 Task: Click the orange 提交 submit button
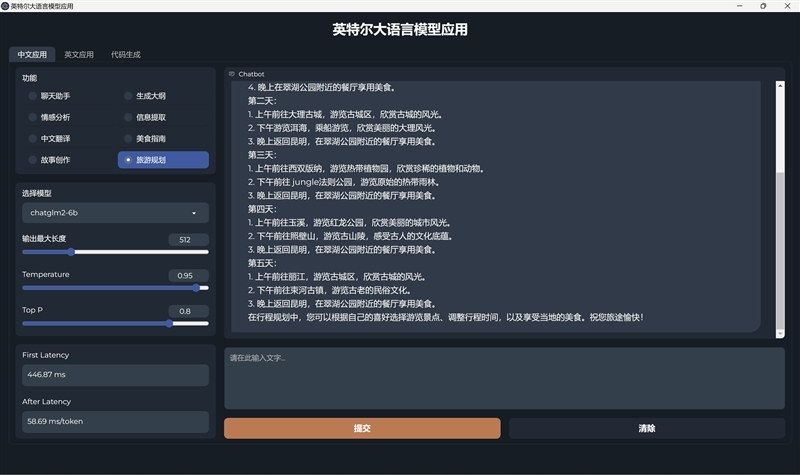click(362, 428)
